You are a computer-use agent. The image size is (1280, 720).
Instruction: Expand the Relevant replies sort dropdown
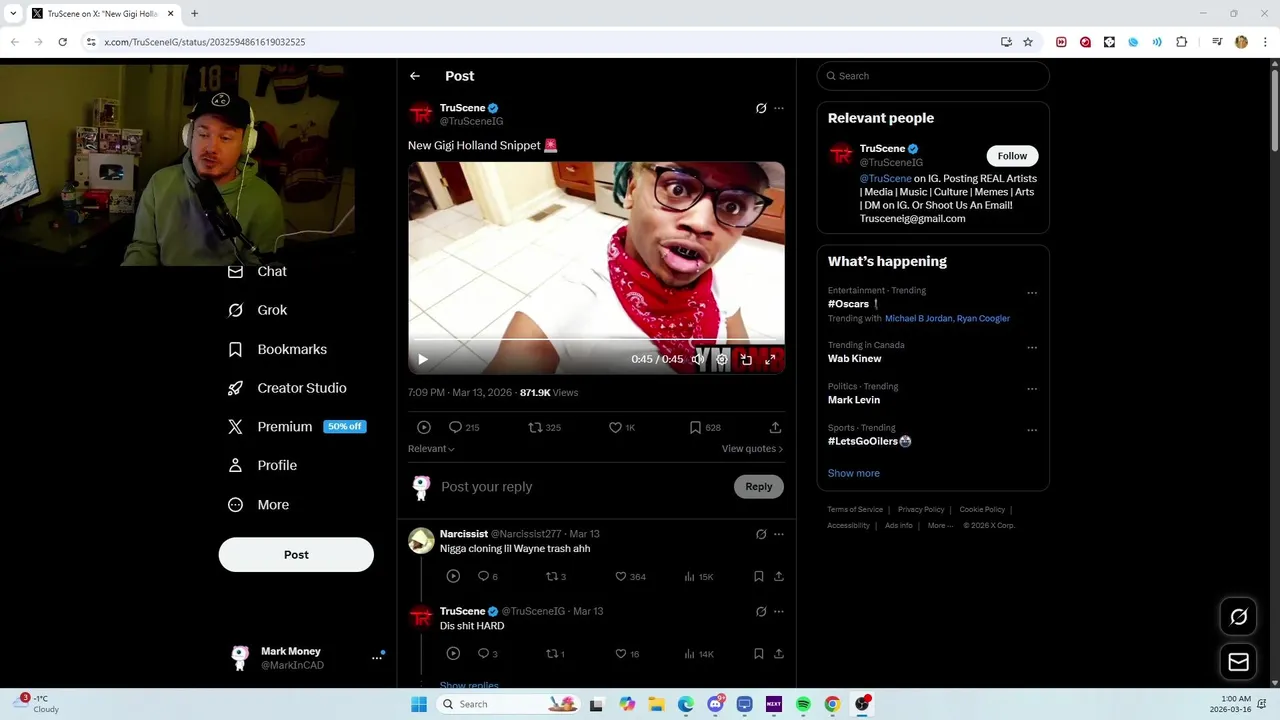click(x=431, y=449)
